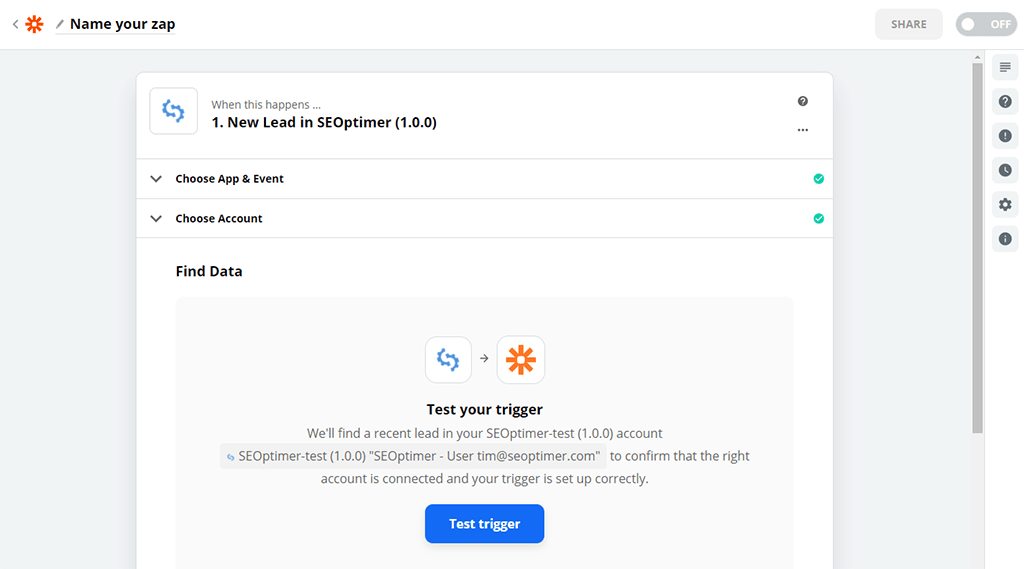The width and height of the screenshot is (1024, 569).
Task: Open the help question mark in right sidebar
Action: click(1005, 102)
